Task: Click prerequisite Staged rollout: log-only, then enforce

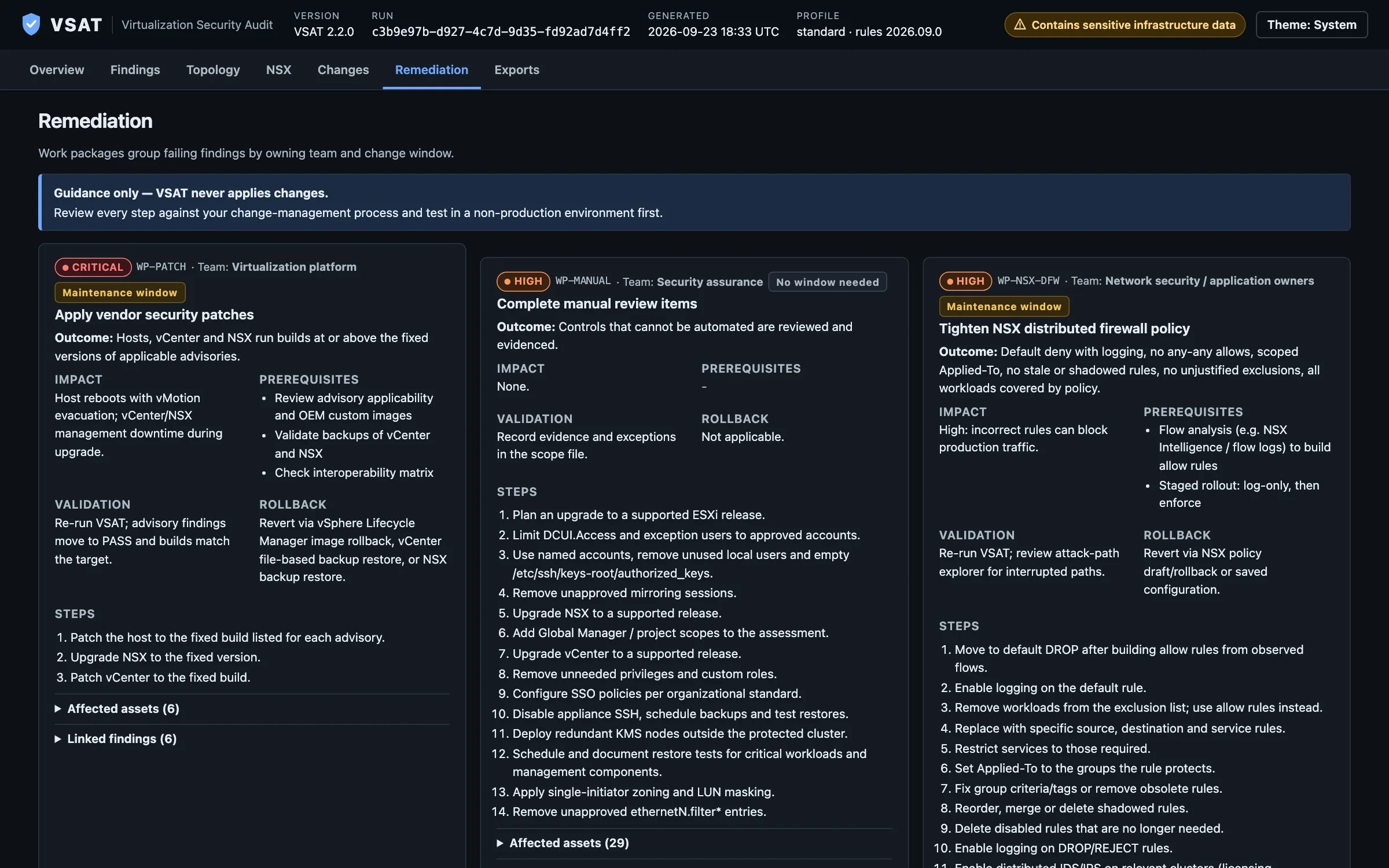Action: coord(1239,494)
